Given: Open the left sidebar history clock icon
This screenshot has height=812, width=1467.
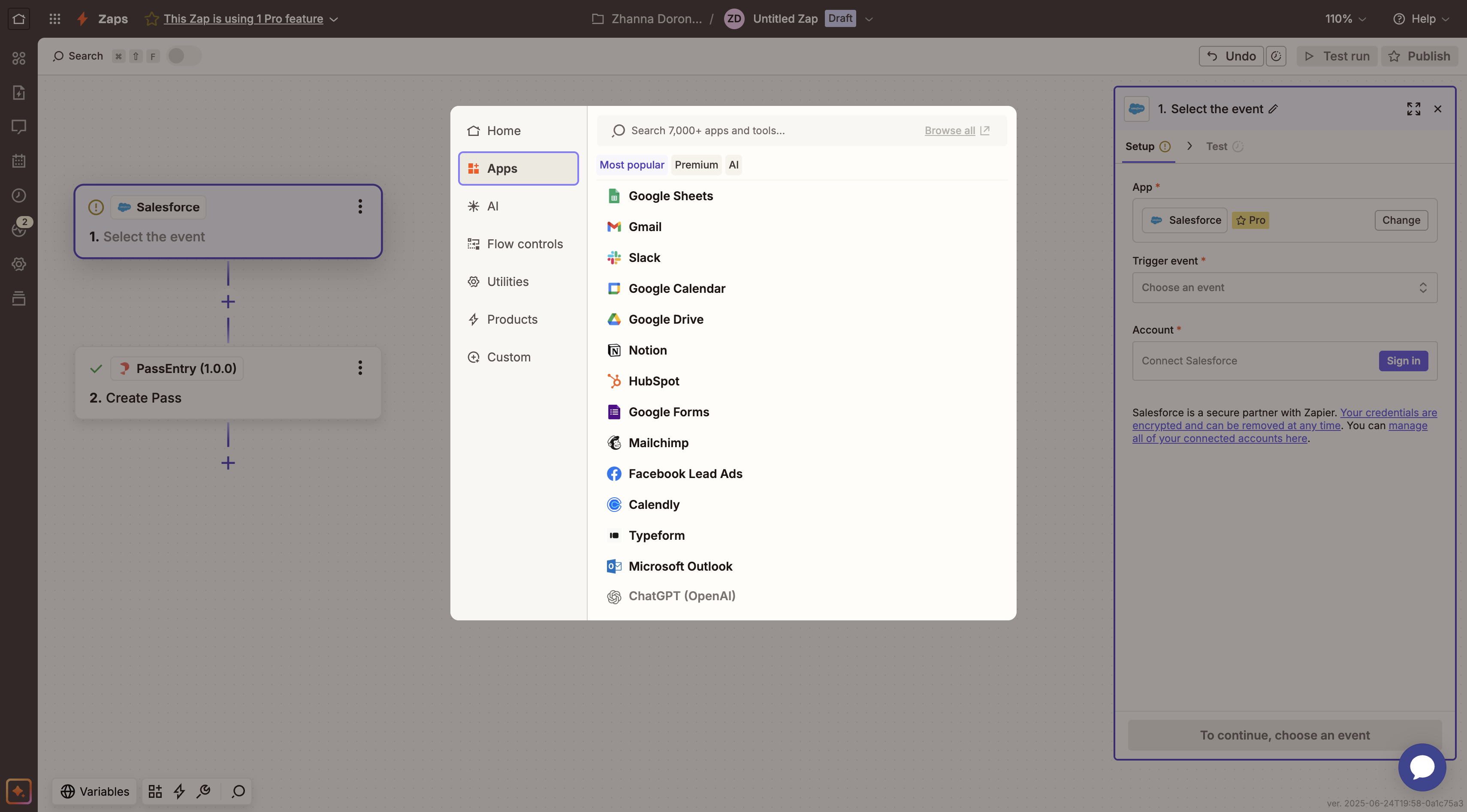Looking at the screenshot, I should click(19, 195).
